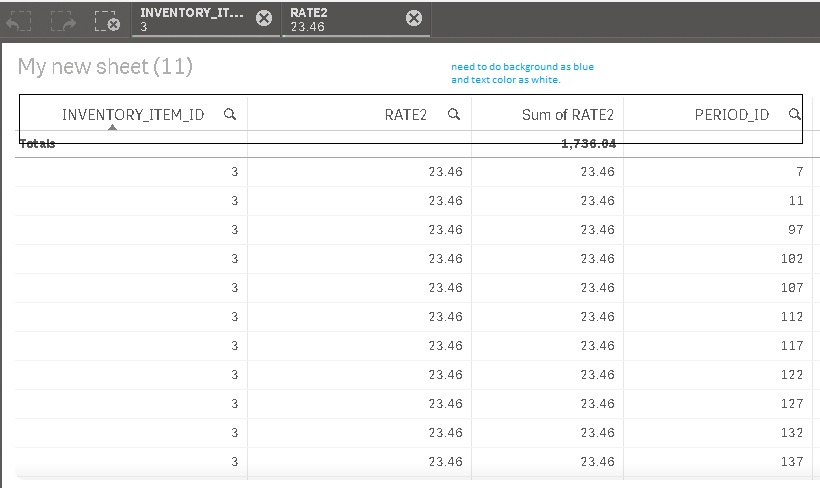Screen dimensions: 820x488
Task: Select PERIOD_ID value 107
Action: point(792,288)
